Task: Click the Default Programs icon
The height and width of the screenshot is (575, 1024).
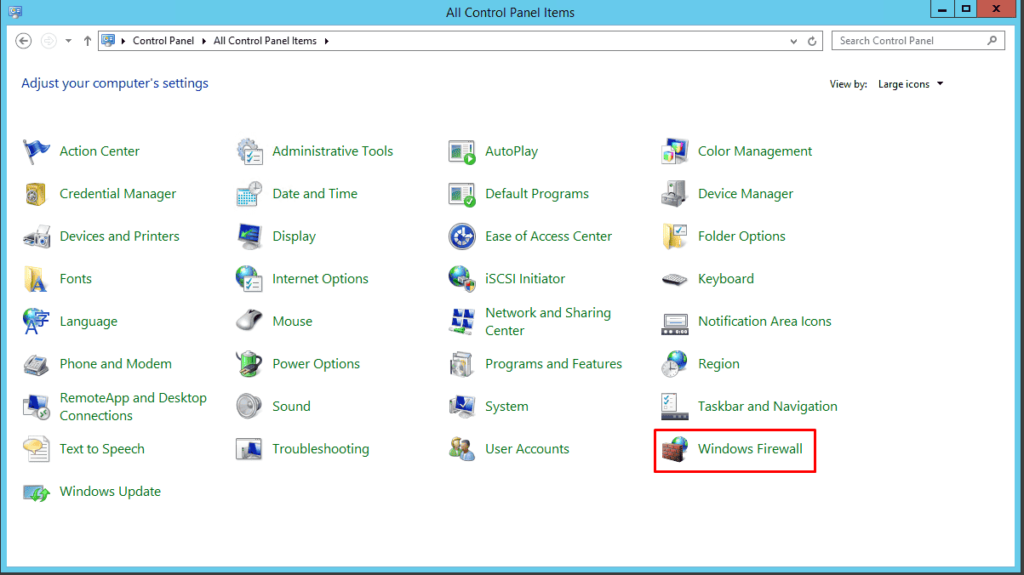Action: coord(462,194)
